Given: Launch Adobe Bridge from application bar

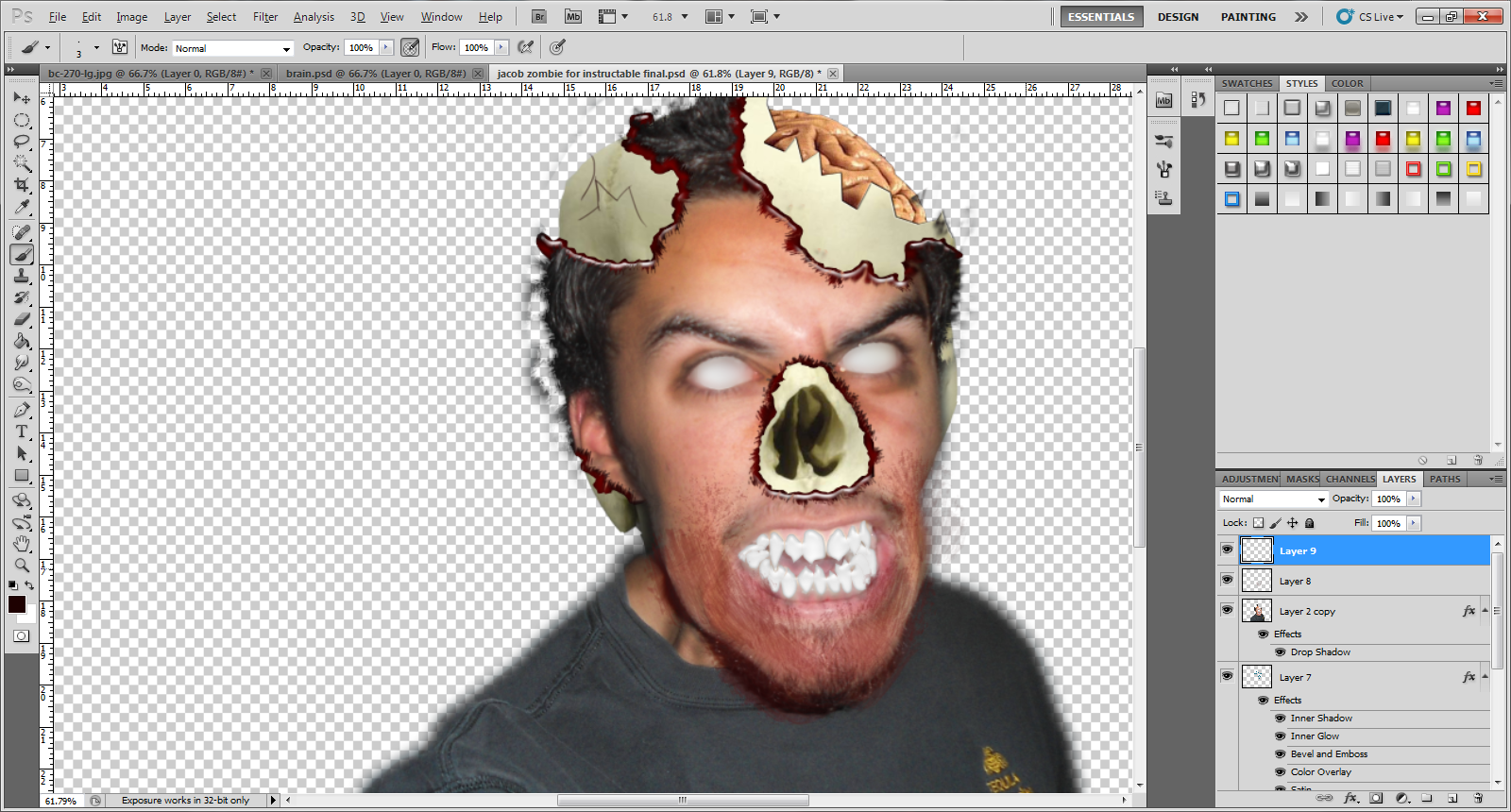Looking at the screenshot, I should (539, 16).
